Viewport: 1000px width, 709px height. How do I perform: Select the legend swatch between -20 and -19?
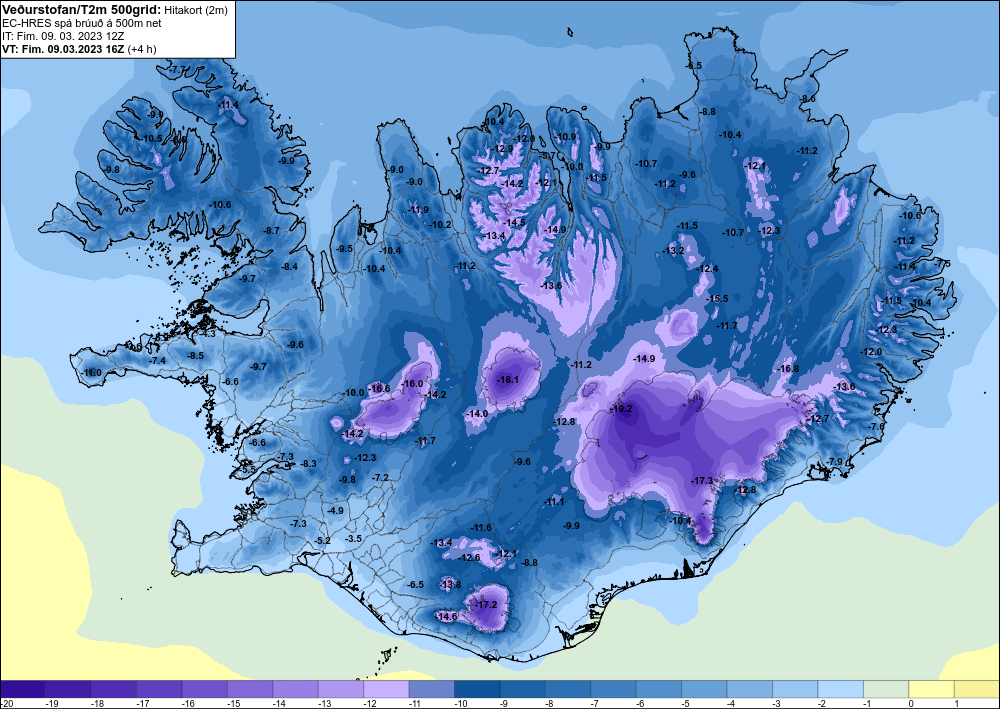pos(23,689)
